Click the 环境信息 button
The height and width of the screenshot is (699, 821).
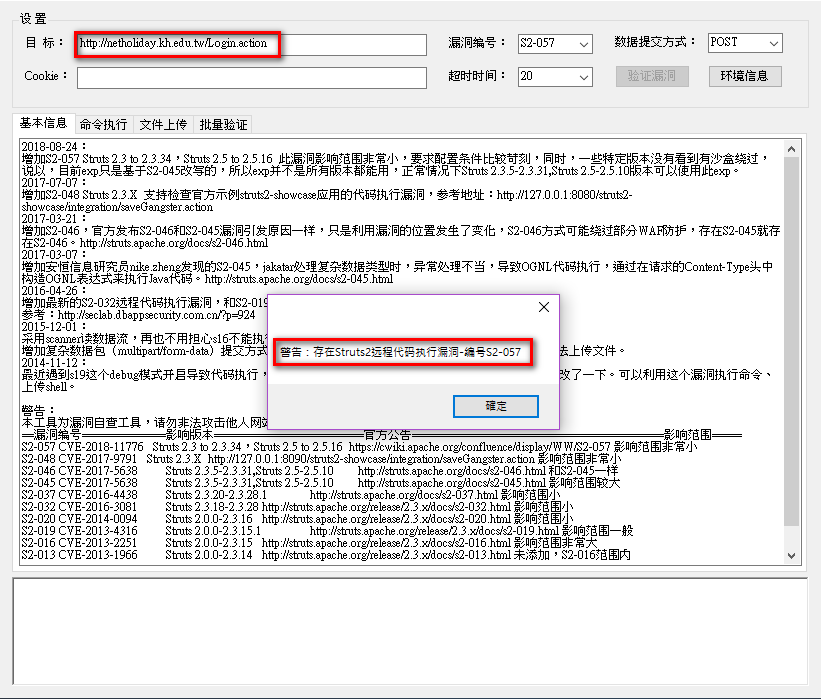pos(745,76)
